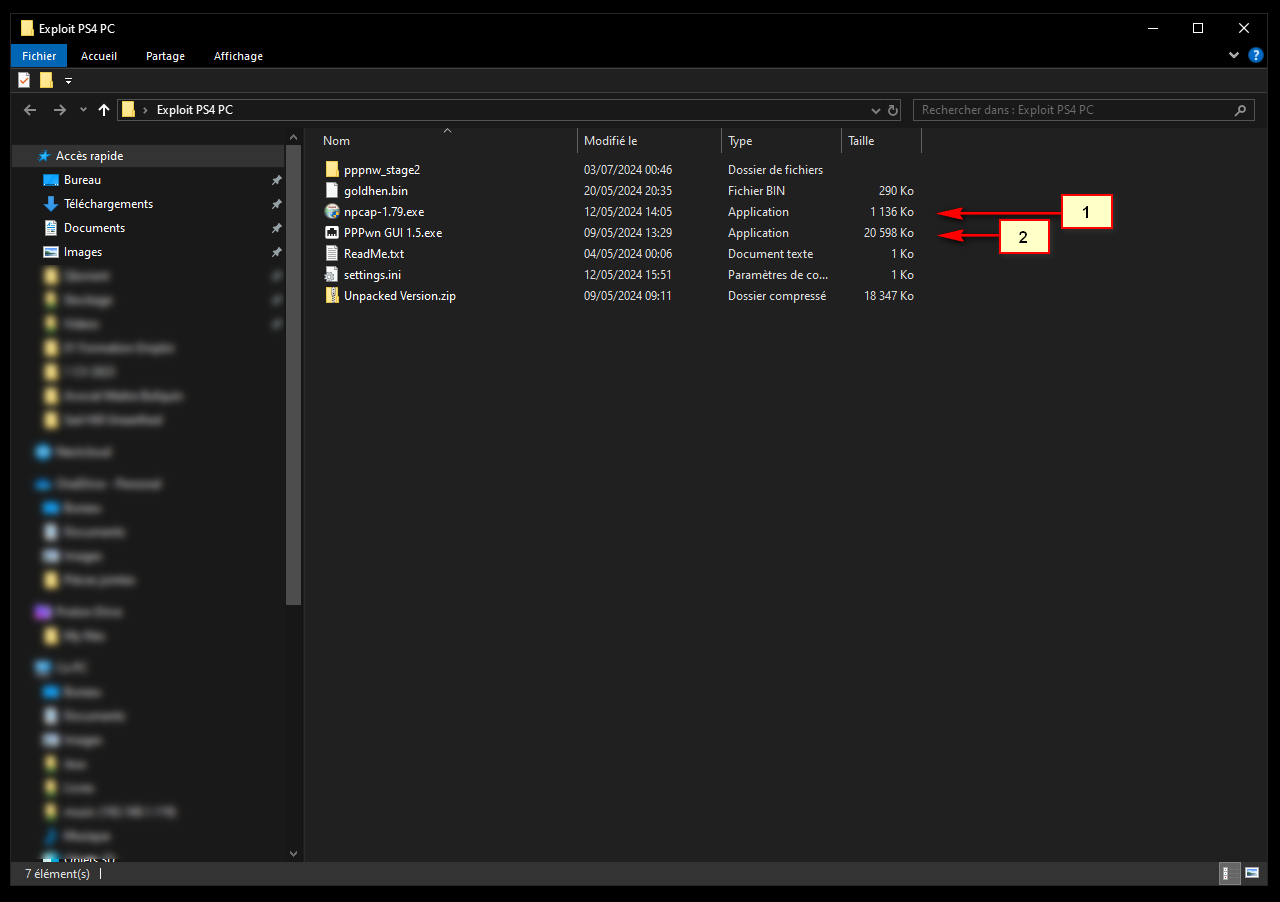Screen dimensions: 1280x902
Task: Open the quick access toolbar customize dropdown
Action: point(68,80)
